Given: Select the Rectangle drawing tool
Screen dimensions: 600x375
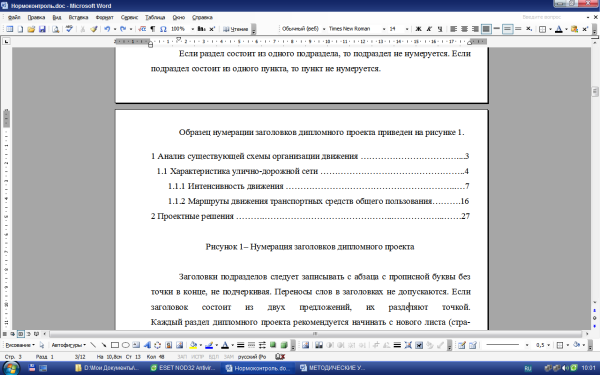Looking at the screenshot, I should tap(114, 345).
